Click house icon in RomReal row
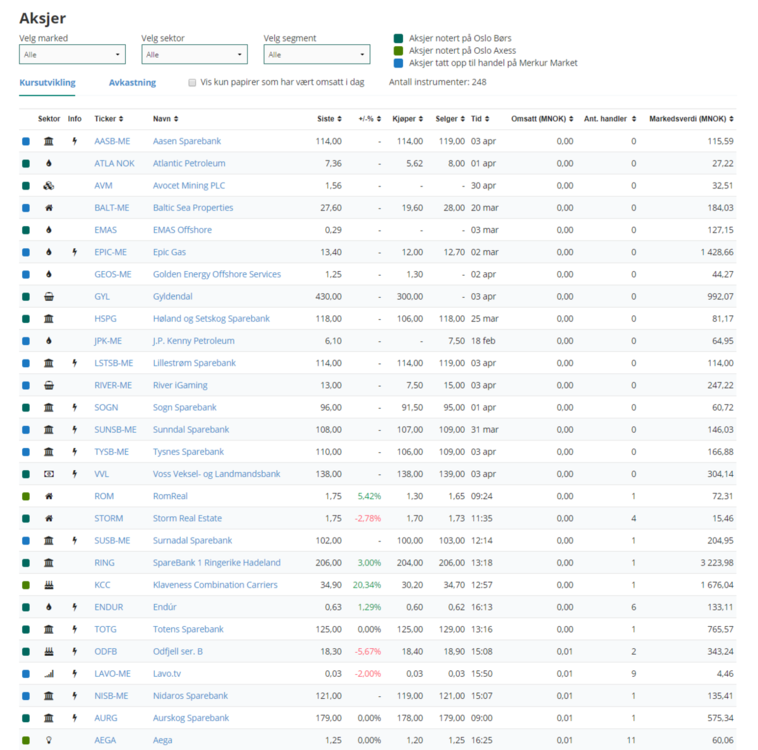The height and width of the screenshot is (750, 758). tap(49, 496)
